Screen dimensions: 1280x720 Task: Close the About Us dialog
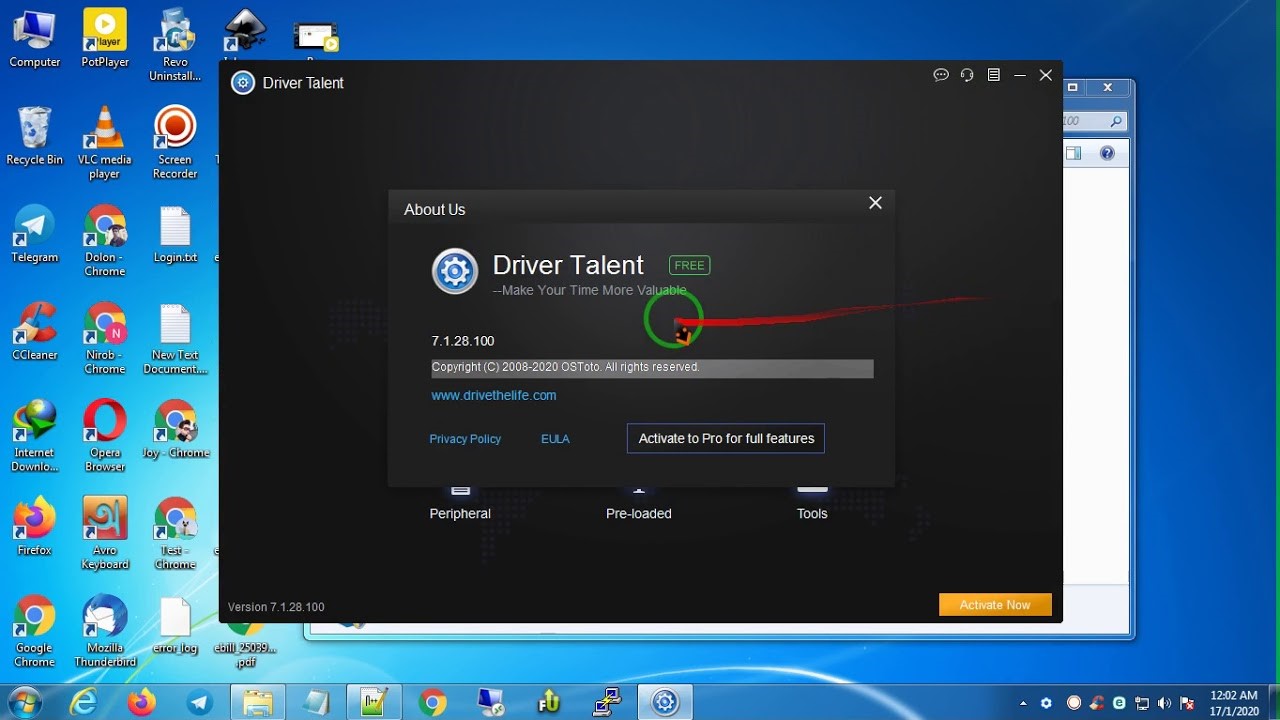point(875,202)
